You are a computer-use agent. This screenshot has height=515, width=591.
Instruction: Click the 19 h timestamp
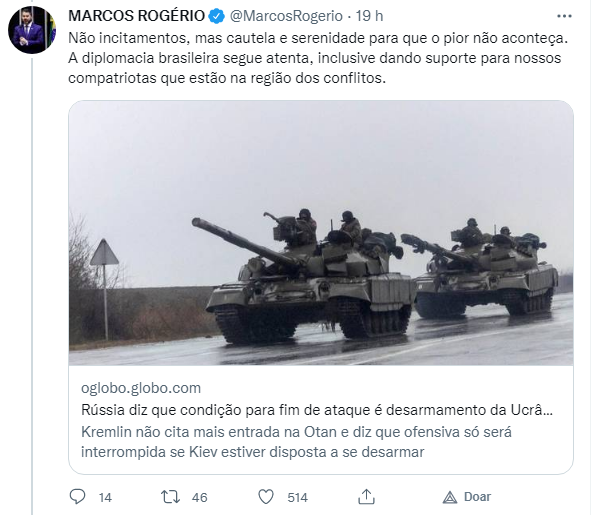click(x=369, y=16)
